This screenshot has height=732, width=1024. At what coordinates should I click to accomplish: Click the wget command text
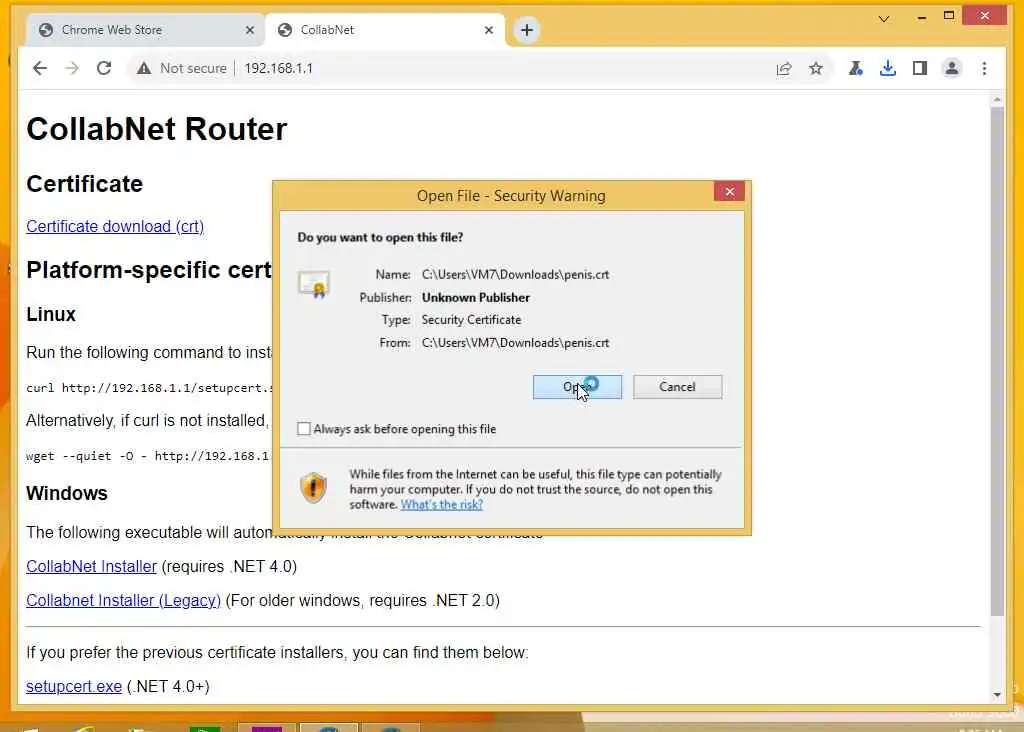coord(148,456)
